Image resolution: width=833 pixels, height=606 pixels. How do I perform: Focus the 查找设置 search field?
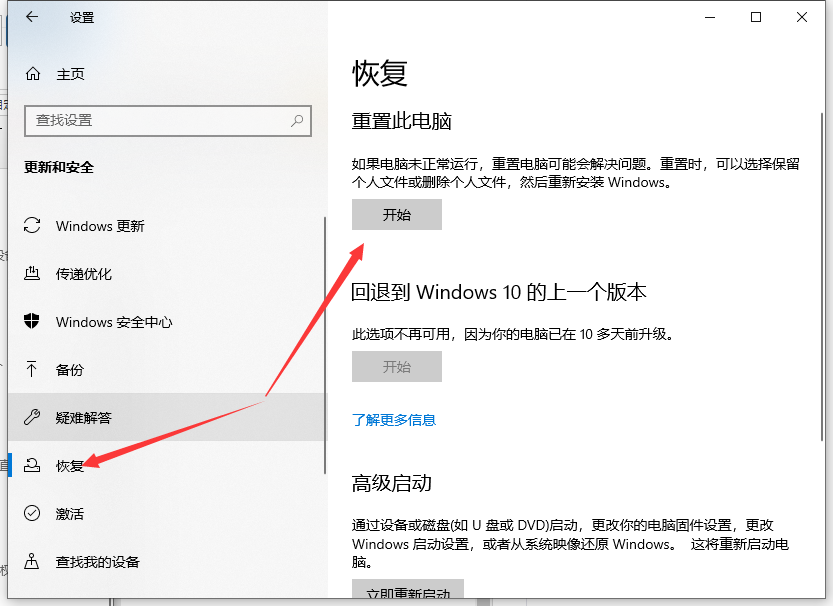point(168,121)
